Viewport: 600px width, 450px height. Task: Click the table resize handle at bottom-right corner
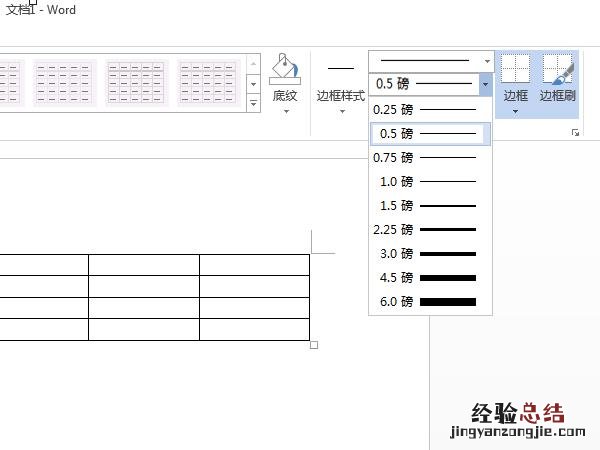314,345
